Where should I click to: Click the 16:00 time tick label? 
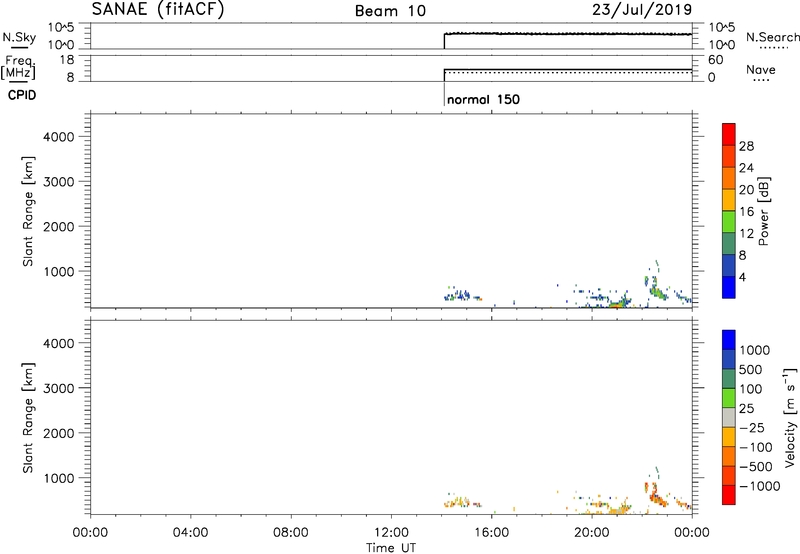coord(491,533)
